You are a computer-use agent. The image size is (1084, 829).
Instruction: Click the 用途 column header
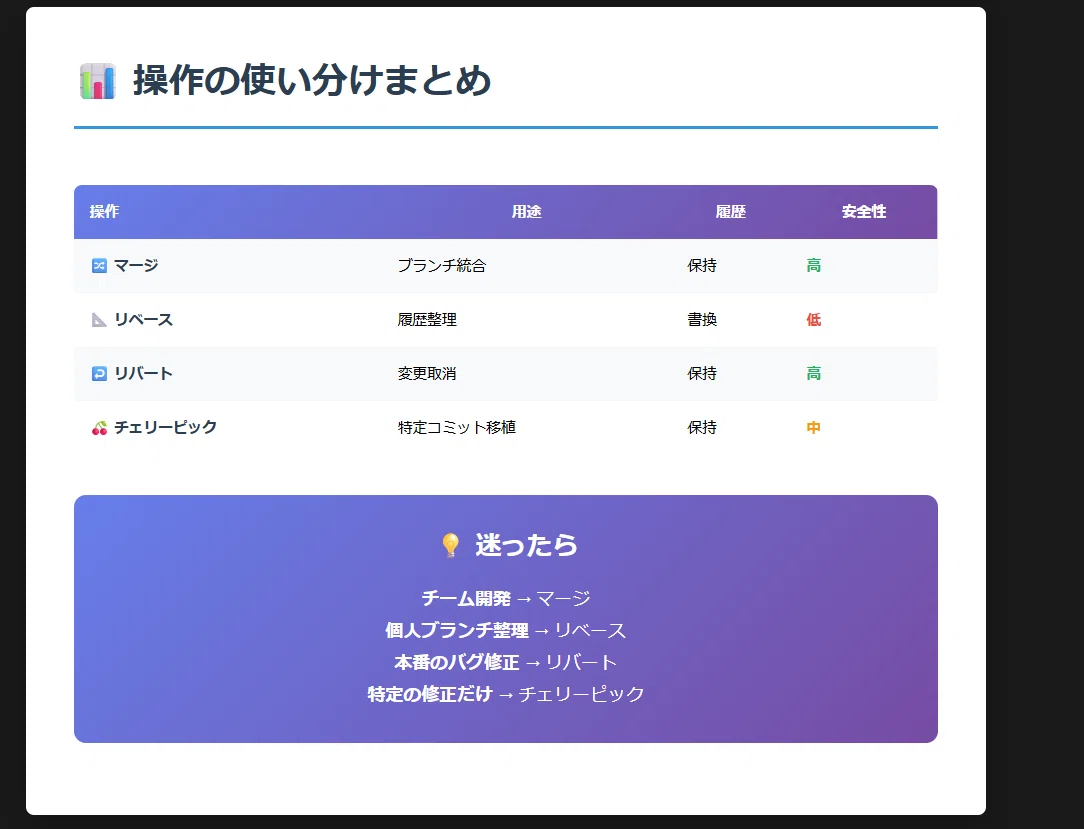(526, 212)
